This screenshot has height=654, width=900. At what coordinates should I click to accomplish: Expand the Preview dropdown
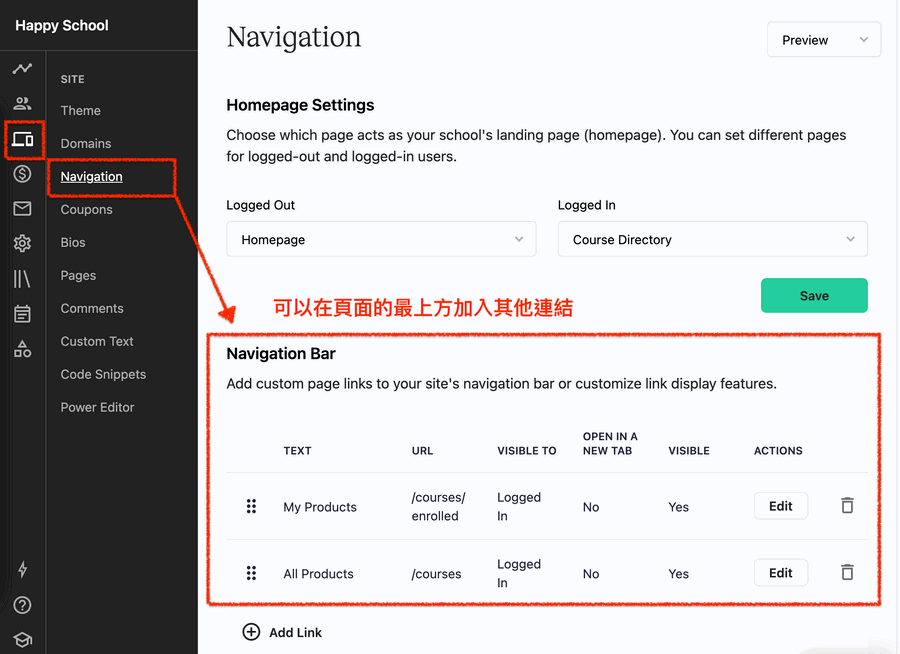tap(823, 39)
